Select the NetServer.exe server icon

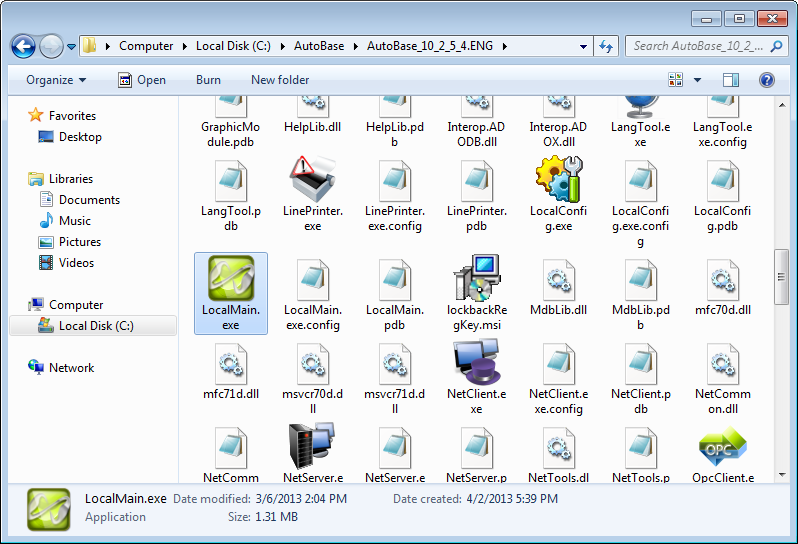312,446
